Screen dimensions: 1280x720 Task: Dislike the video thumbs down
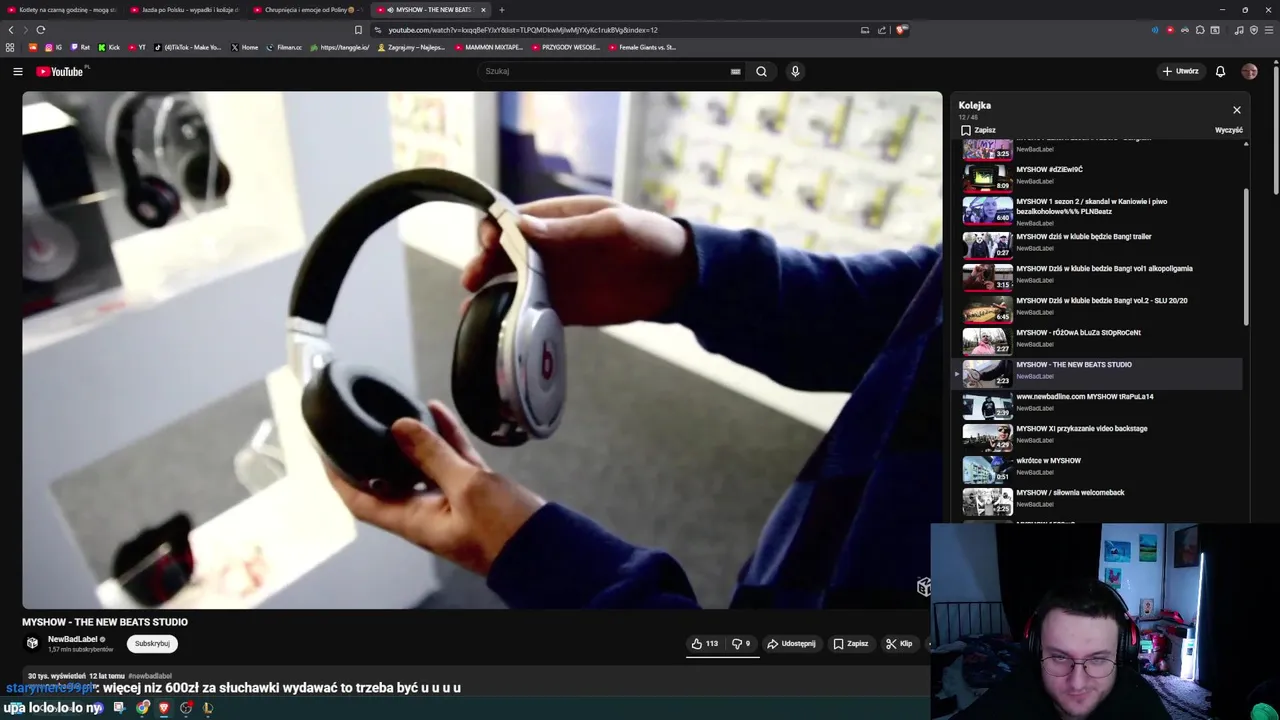click(x=741, y=643)
